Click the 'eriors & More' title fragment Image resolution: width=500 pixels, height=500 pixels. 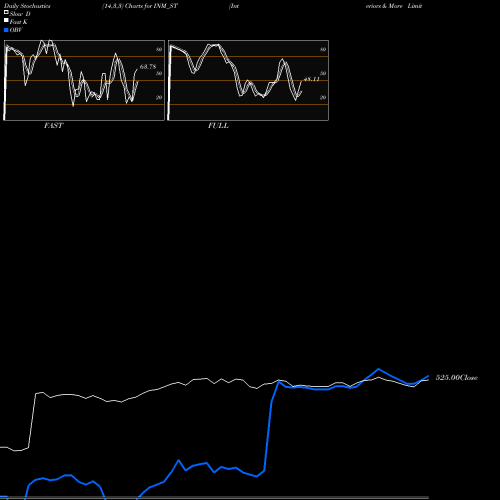[384, 6]
